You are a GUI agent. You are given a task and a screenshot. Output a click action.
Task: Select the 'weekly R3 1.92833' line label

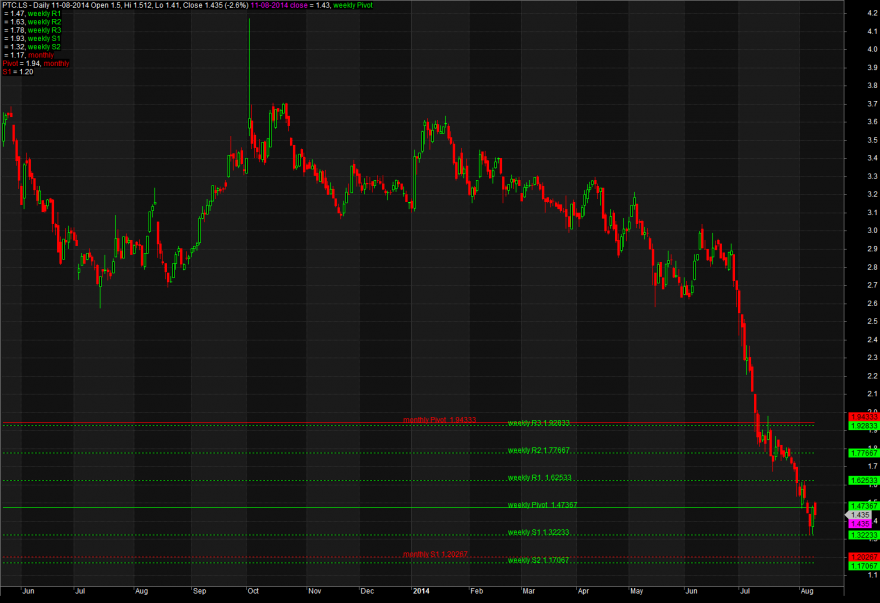[x=539, y=423]
